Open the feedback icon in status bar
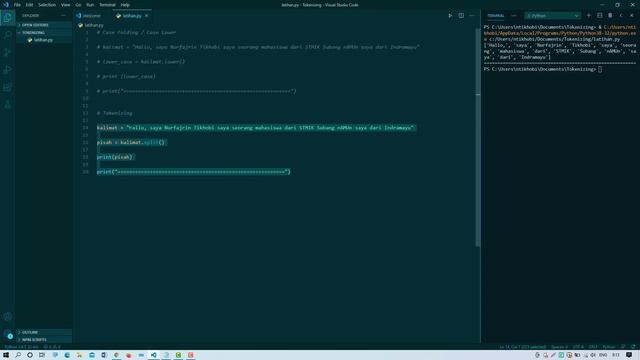The width and height of the screenshot is (640, 360). (623, 347)
